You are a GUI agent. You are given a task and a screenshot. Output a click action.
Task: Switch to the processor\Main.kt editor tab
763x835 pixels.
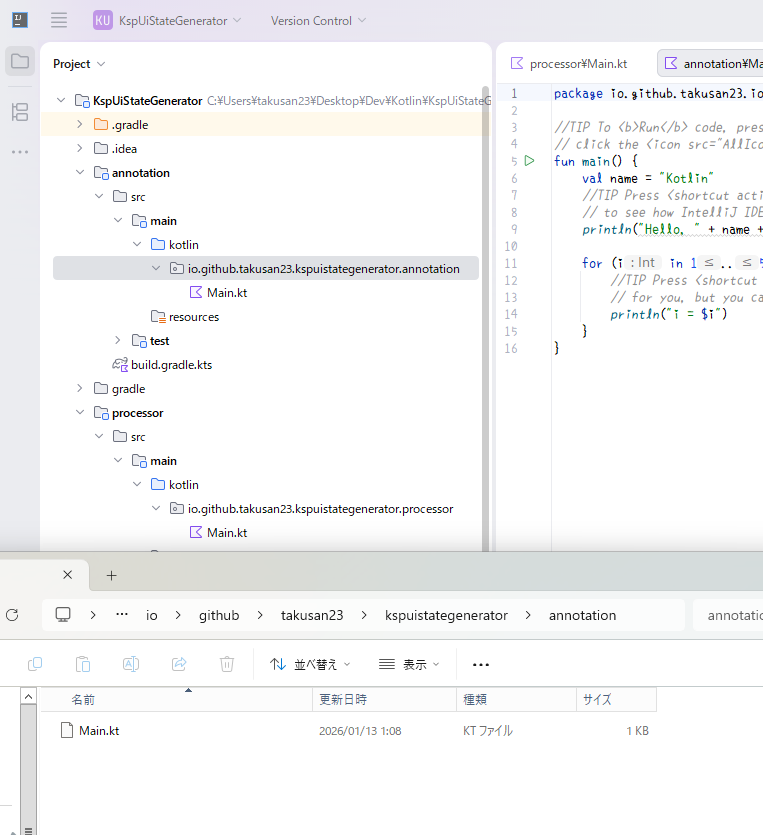[x=570, y=64]
